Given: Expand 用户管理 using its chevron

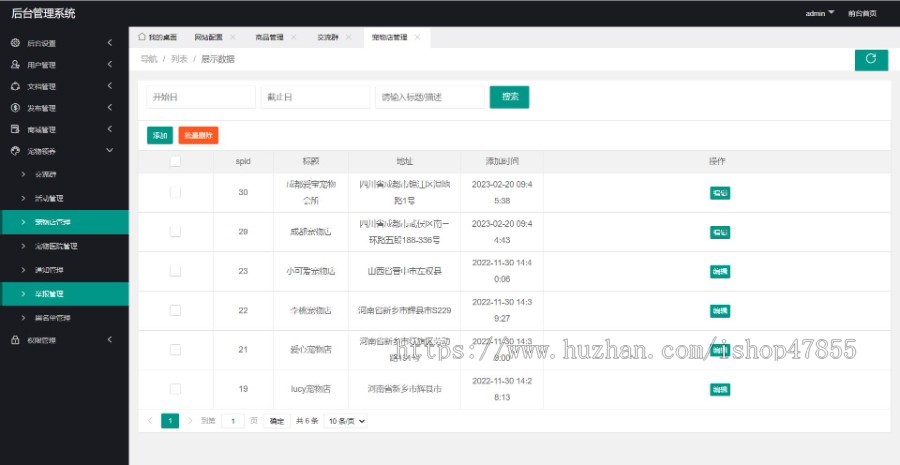Looking at the screenshot, I should point(110,65).
